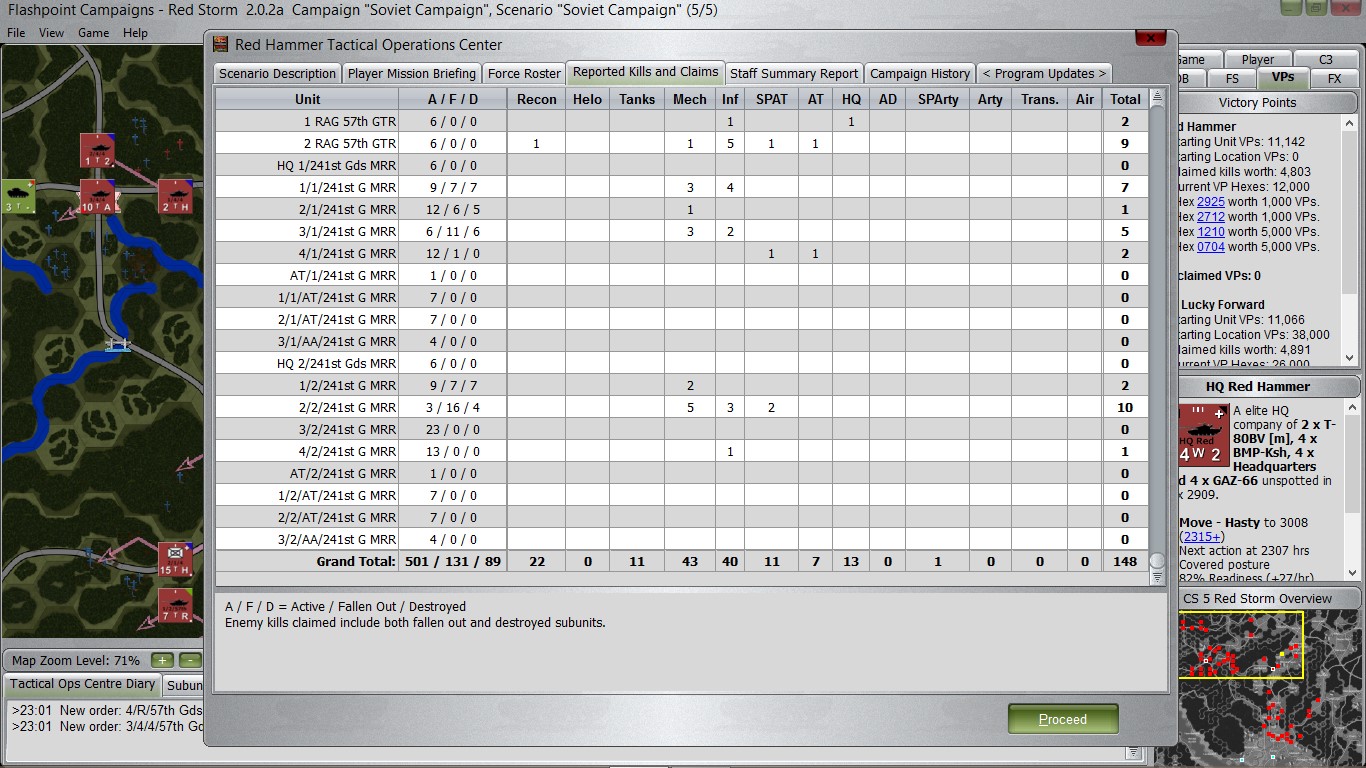Close the Red Hammer Tactical Operations Center dialog

pyautogui.click(x=1151, y=38)
